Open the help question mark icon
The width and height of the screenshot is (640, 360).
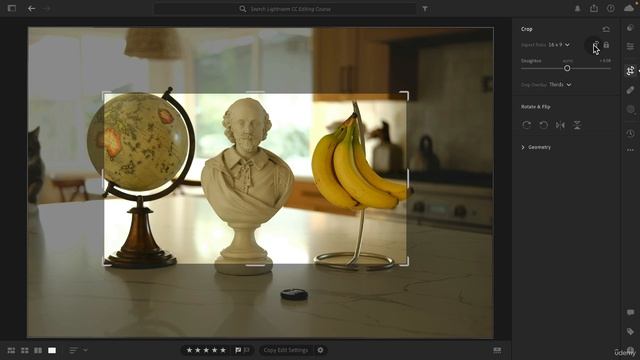pos(611,8)
